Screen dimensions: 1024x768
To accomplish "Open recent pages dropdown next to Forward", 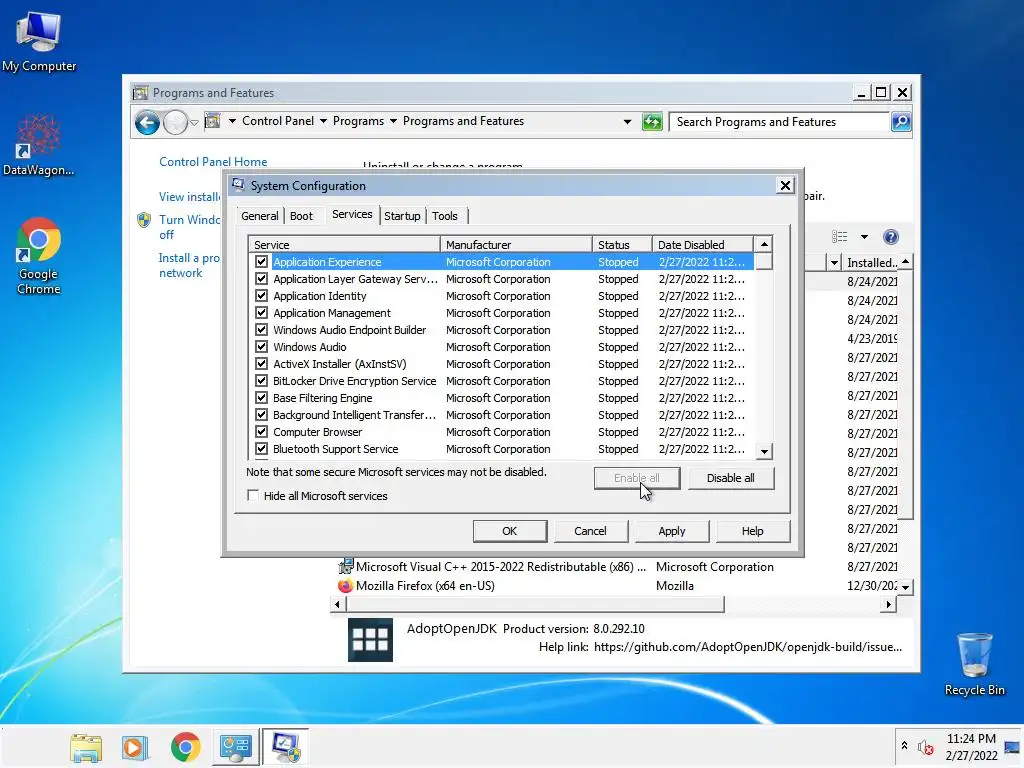I will coord(194,123).
